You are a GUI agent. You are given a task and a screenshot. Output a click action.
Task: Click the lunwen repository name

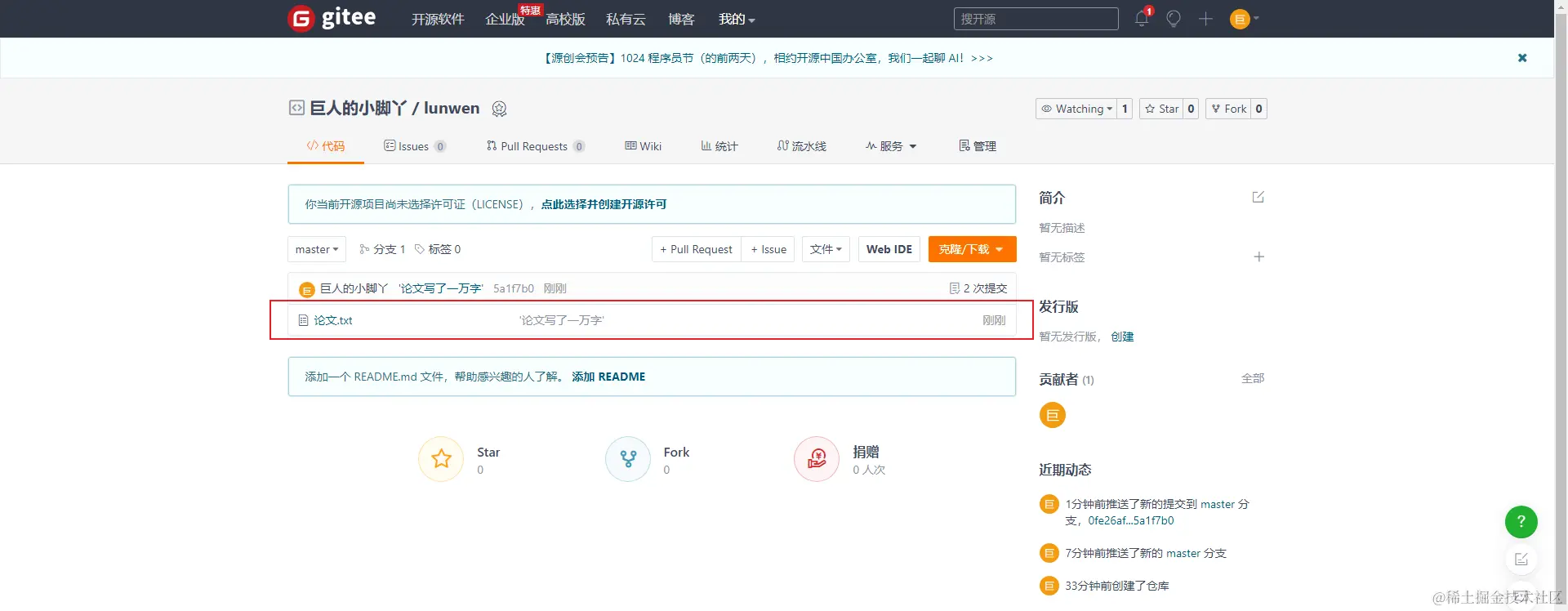coord(452,108)
